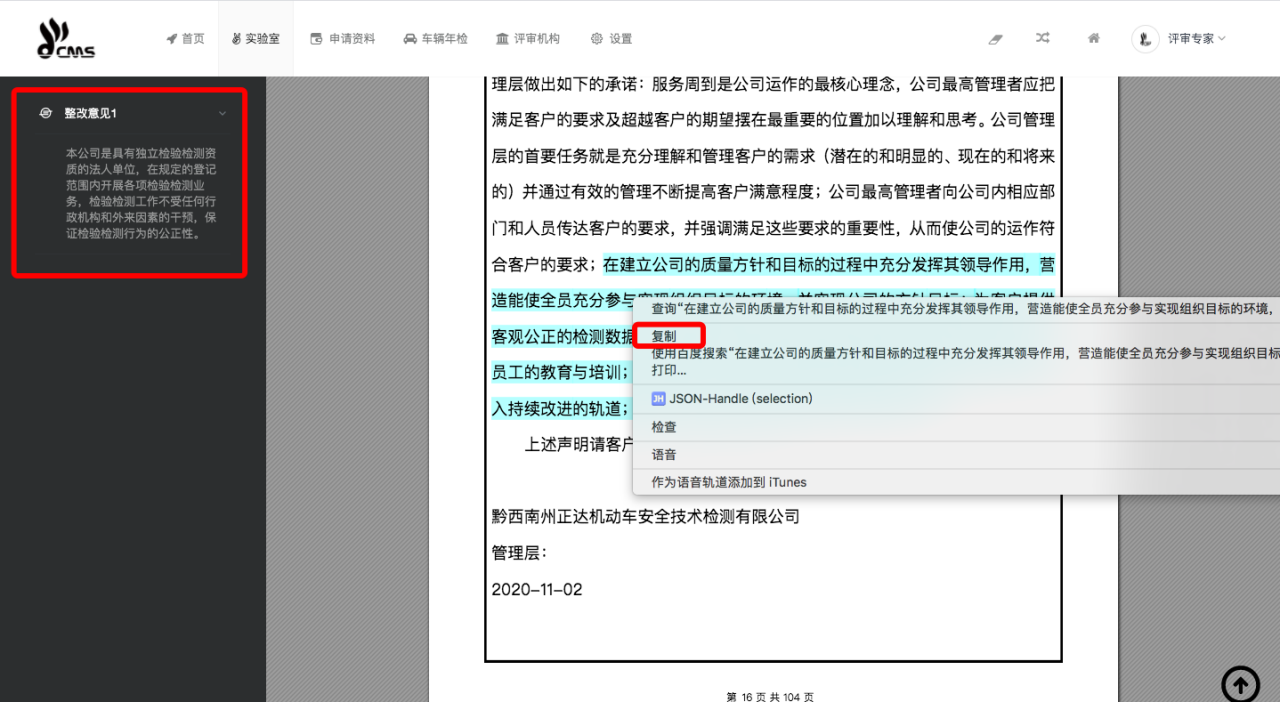Click the home icon at top right
This screenshot has width=1280, height=702.
tap(1094, 39)
